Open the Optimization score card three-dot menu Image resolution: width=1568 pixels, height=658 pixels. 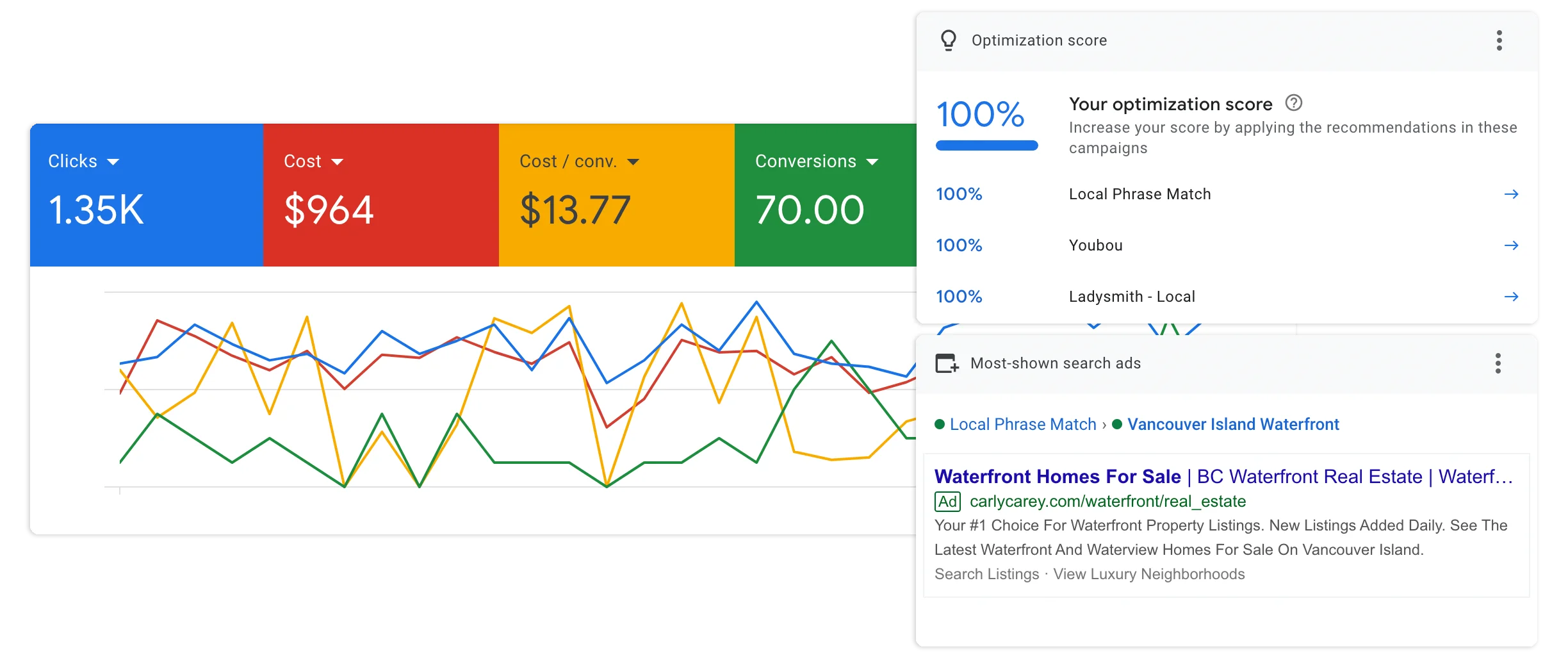1499,40
